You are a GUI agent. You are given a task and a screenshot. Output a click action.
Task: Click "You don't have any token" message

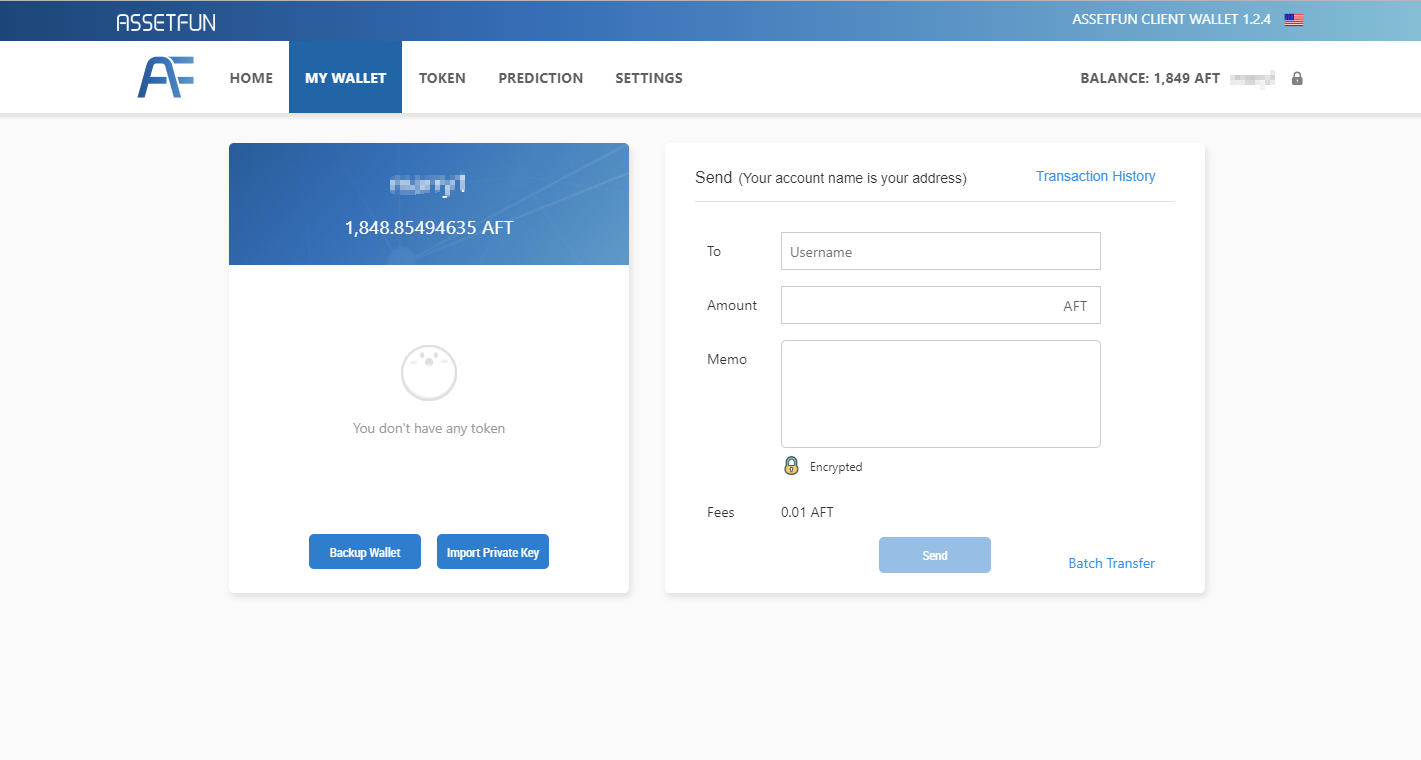coord(429,428)
